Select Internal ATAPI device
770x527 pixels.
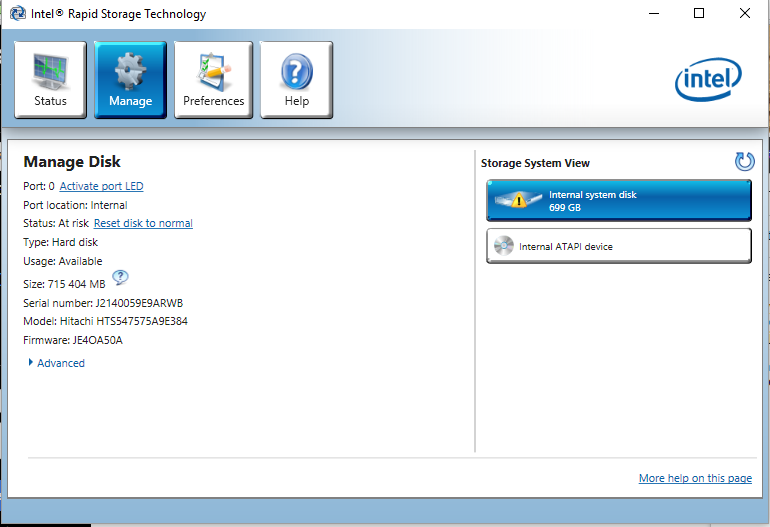(x=619, y=246)
